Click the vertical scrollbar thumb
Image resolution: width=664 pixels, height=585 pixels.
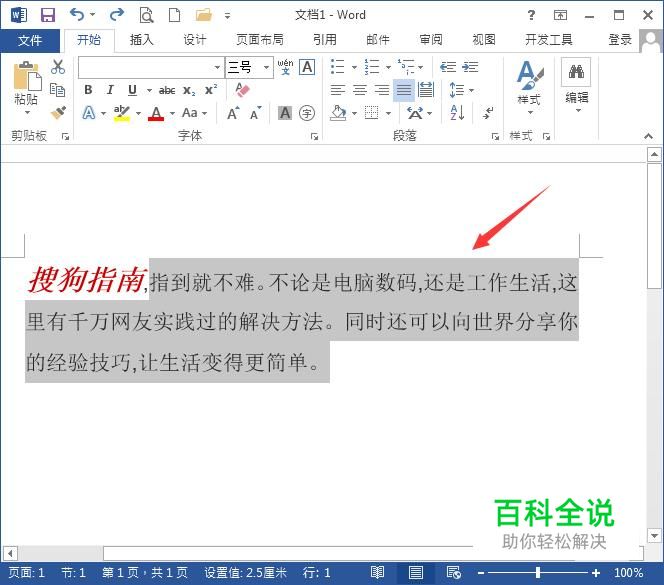[654, 226]
